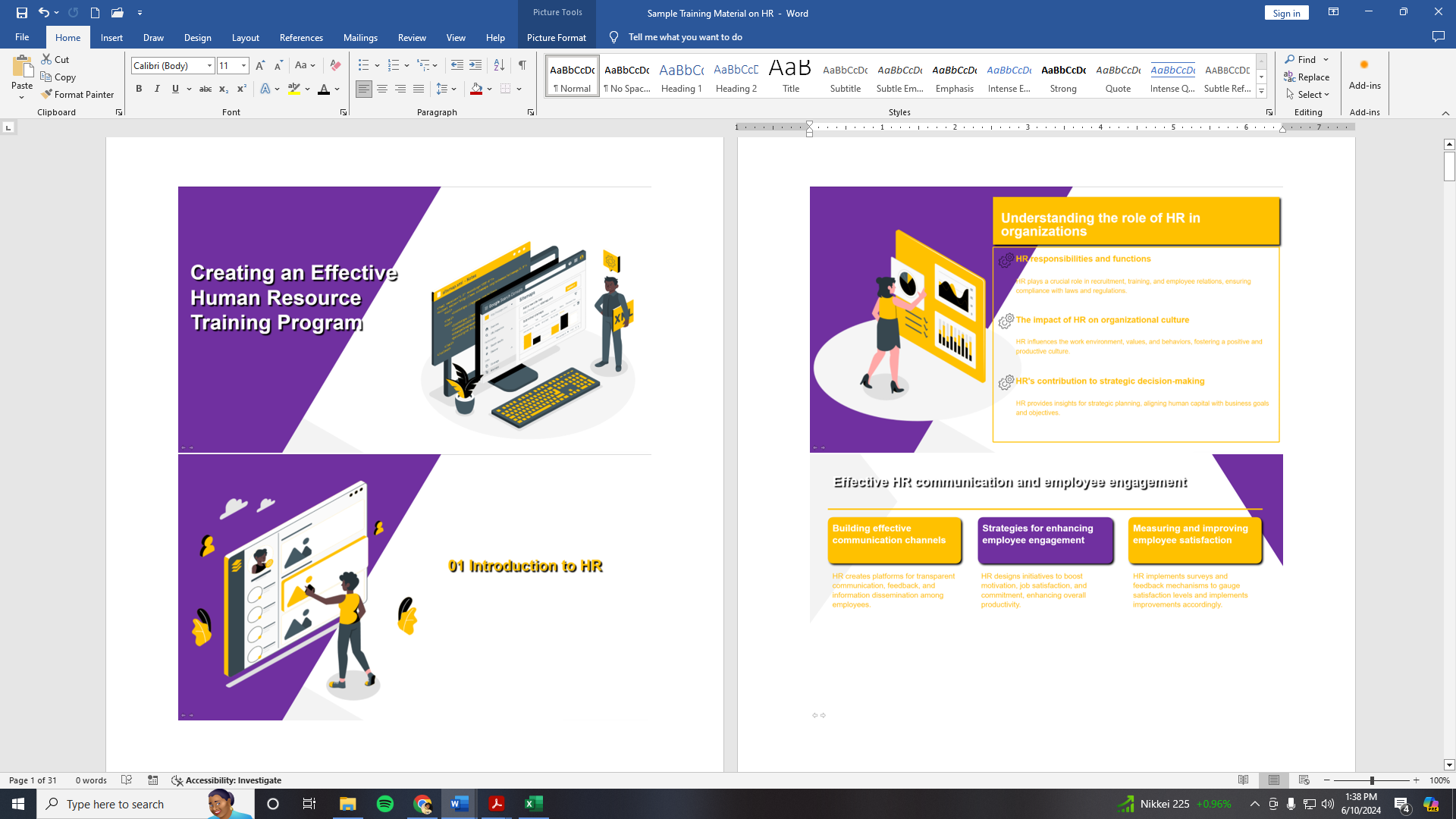Click the Clear All Formatting icon
Screen dimensions: 1456x819
[335, 65]
